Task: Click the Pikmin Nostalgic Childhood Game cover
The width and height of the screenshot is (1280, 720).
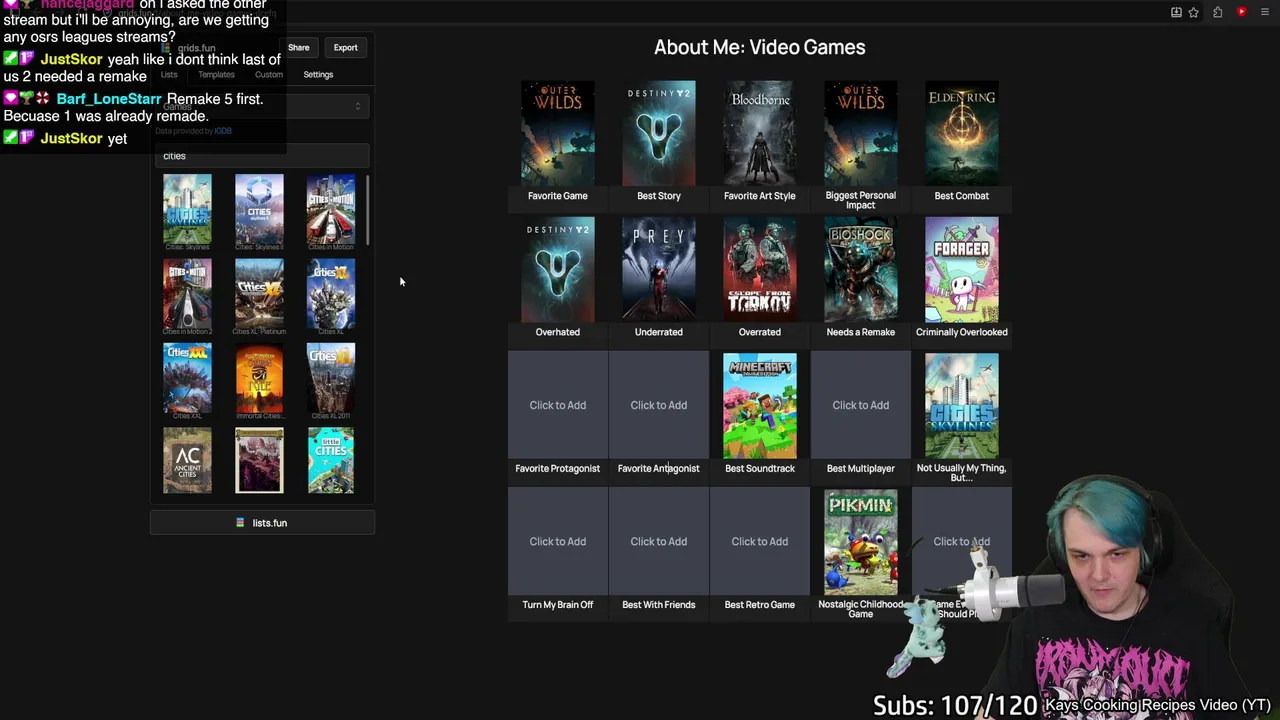Action: (861, 542)
